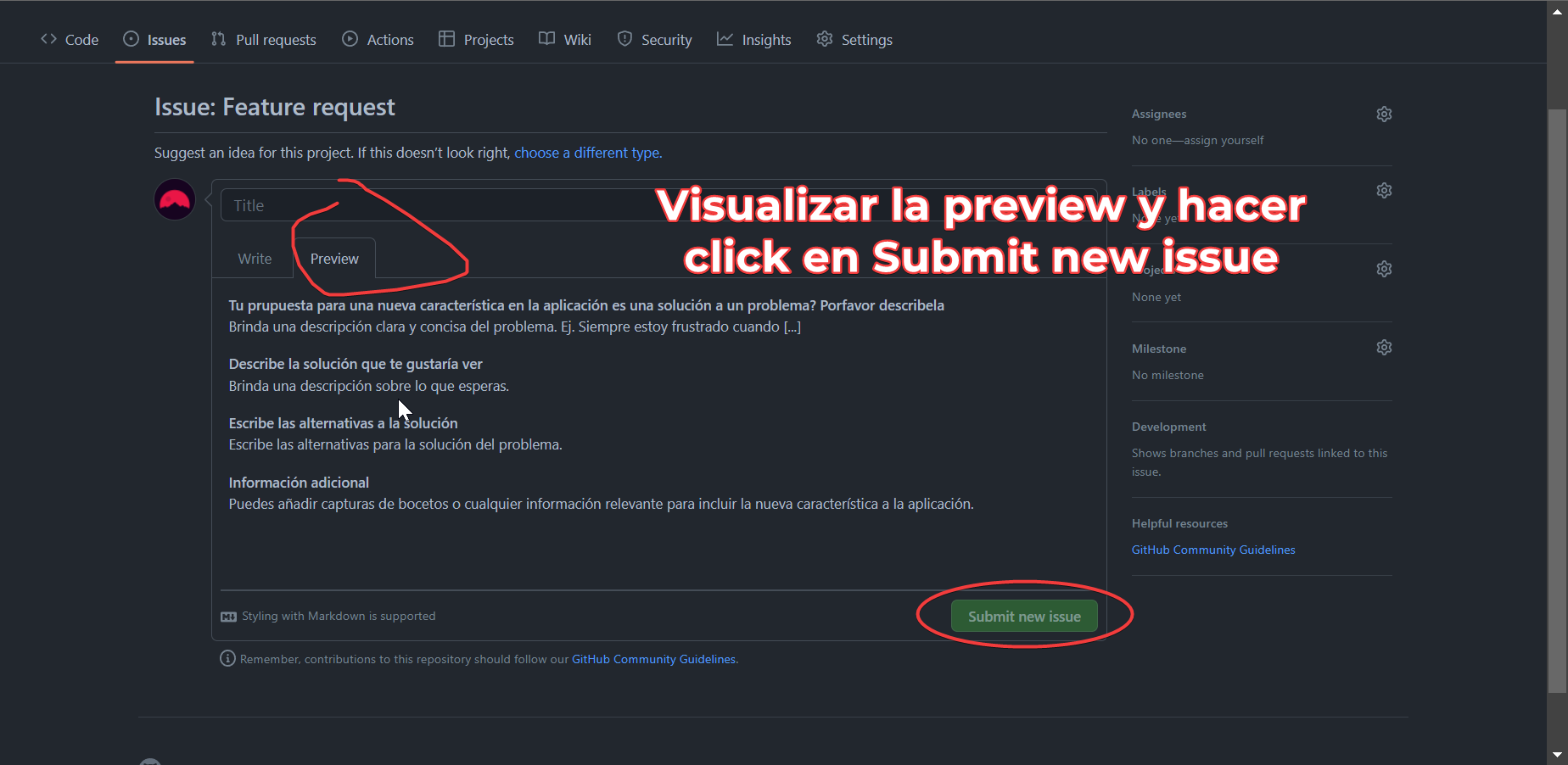Viewport: 1568px width, 765px height.
Task: Go to repository Settings tab
Action: pyautogui.click(x=854, y=40)
